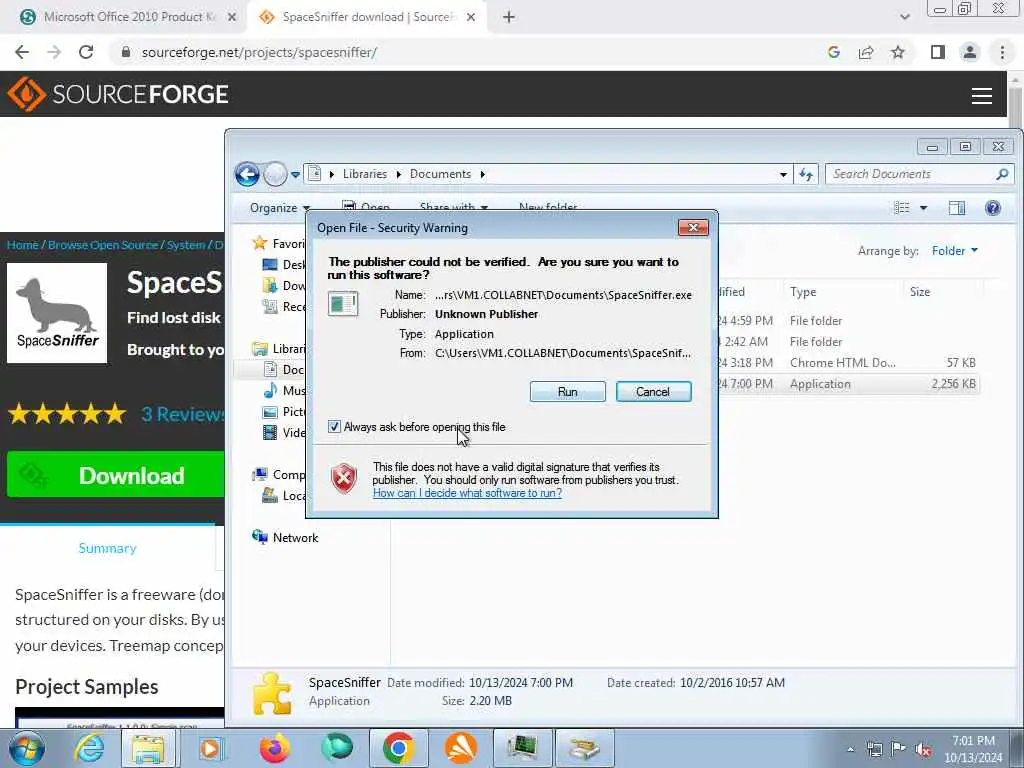
Task: Open the Chrome three-dot menu
Action: [x=1002, y=52]
